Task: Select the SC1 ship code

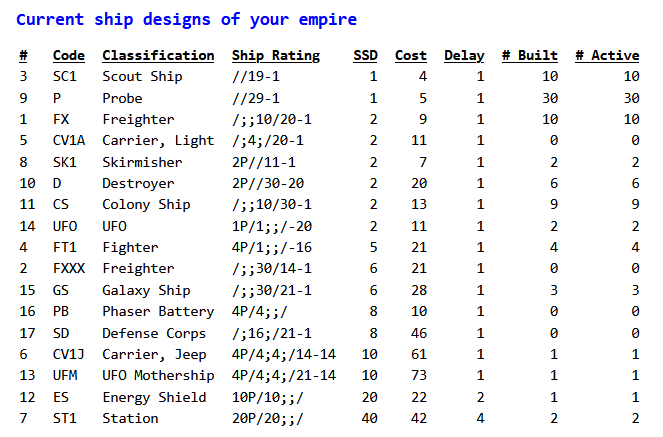Action: point(64,77)
